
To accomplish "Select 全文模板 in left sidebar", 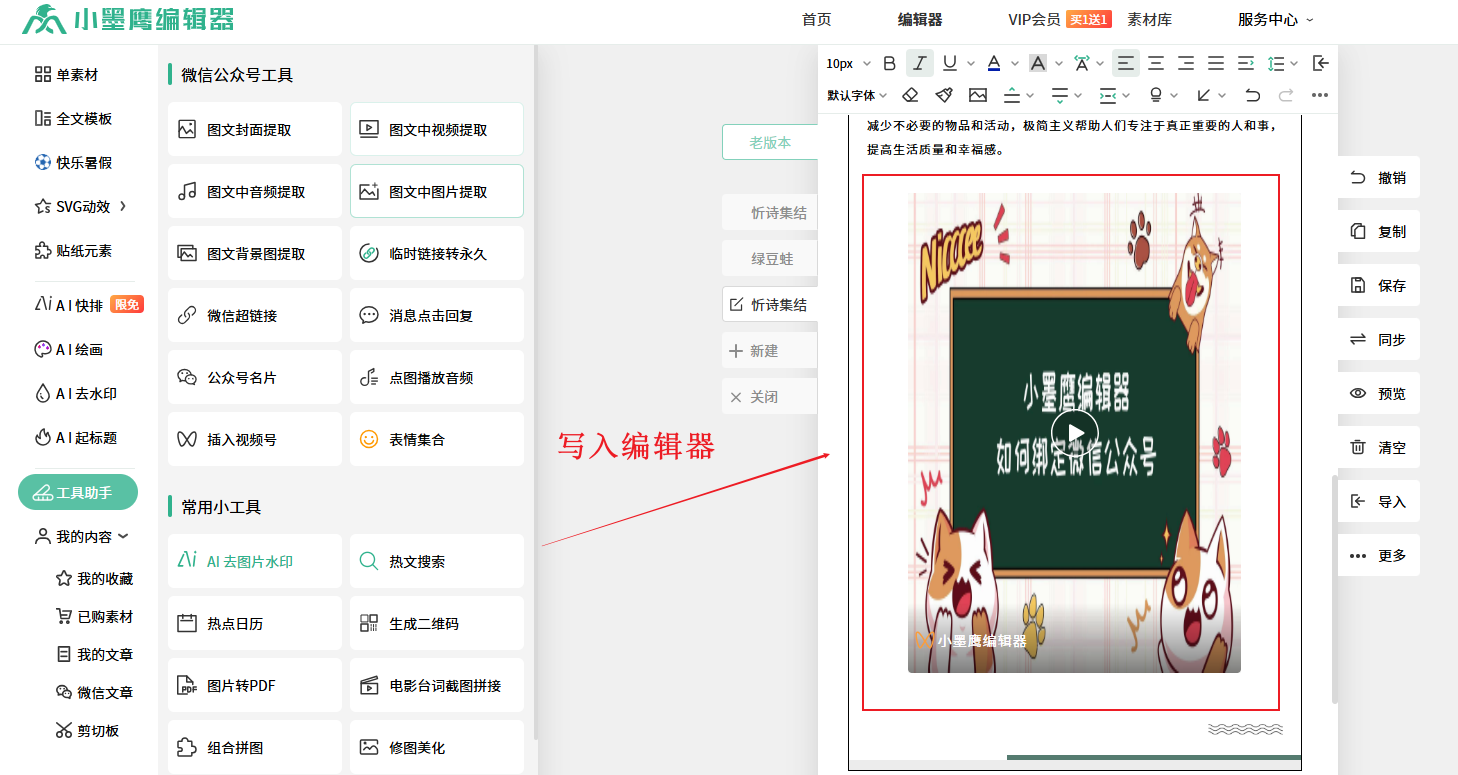I will (73, 119).
